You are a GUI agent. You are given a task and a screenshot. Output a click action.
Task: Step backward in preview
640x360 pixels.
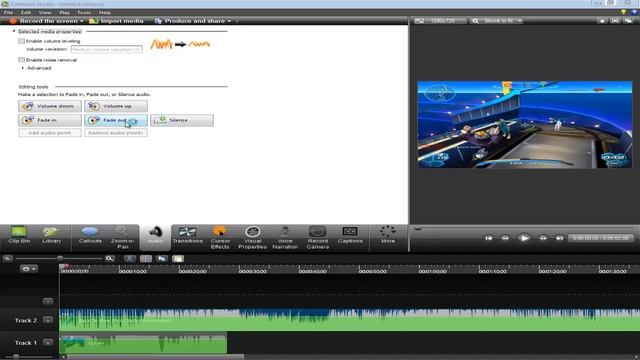pos(505,238)
